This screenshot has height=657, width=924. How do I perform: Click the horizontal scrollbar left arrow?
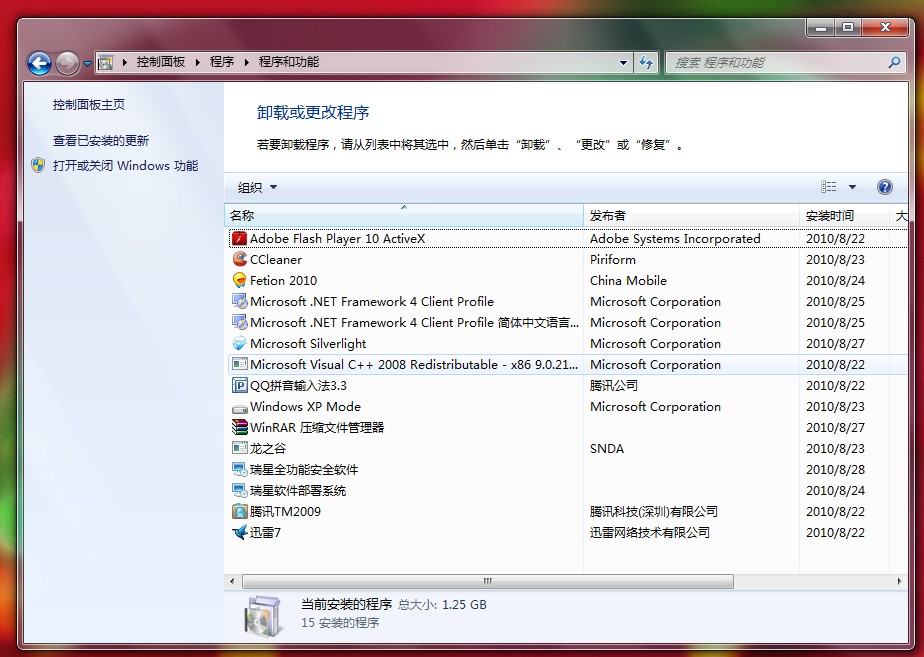click(x=232, y=582)
